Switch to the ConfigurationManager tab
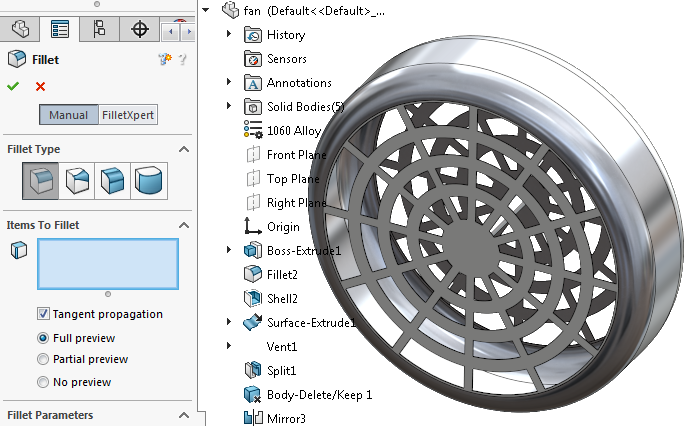This screenshot has height=426, width=686. click(x=98, y=29)
